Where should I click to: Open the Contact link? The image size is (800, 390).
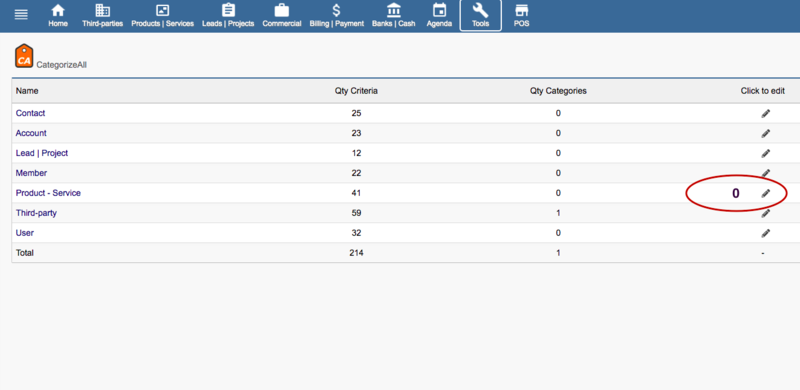(x=31, y=113)
